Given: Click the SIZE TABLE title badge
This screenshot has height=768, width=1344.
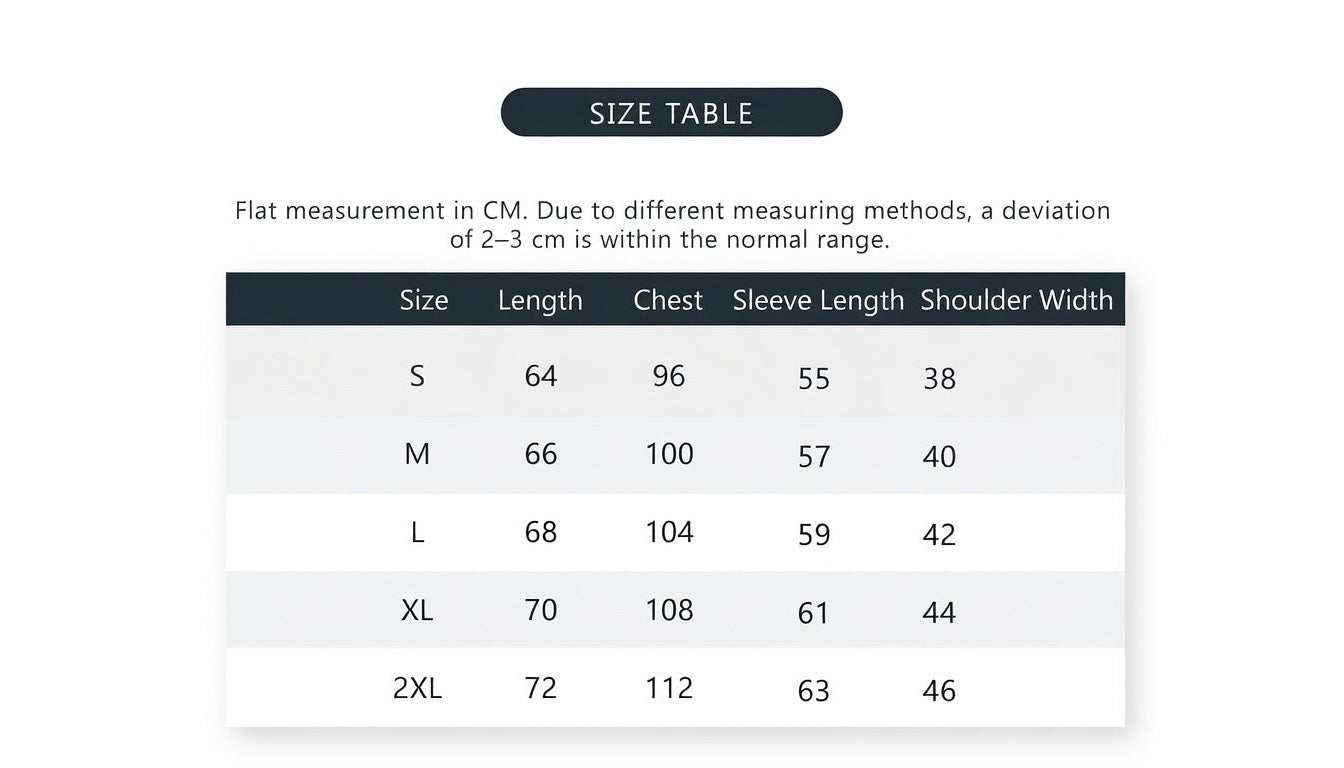Looking at the screenshot, I should [671, 112].
